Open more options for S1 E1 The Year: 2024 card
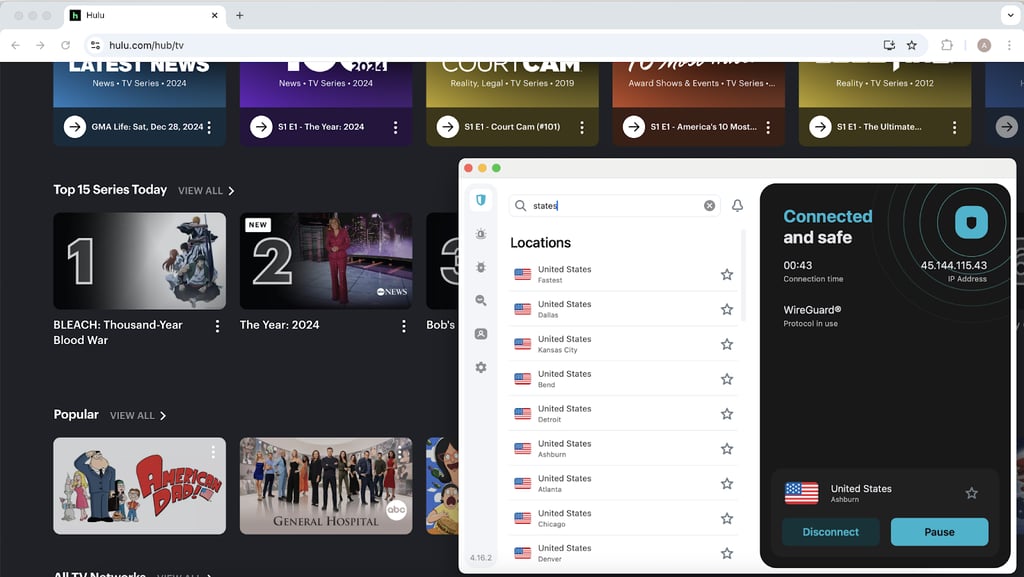The height and width of the screenshot is (577, 1024). click(x=395, y=127)
